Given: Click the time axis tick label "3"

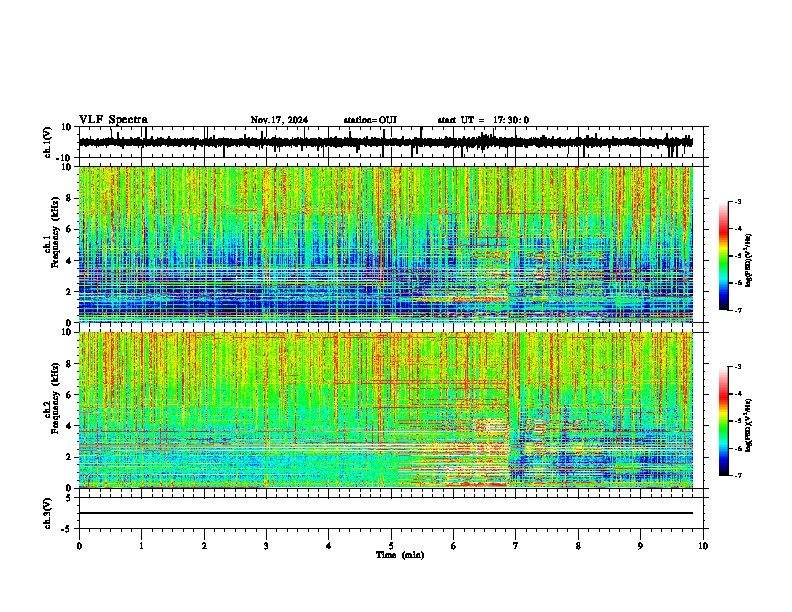Looking at the screenshot, I should click(x=266, y=546).
